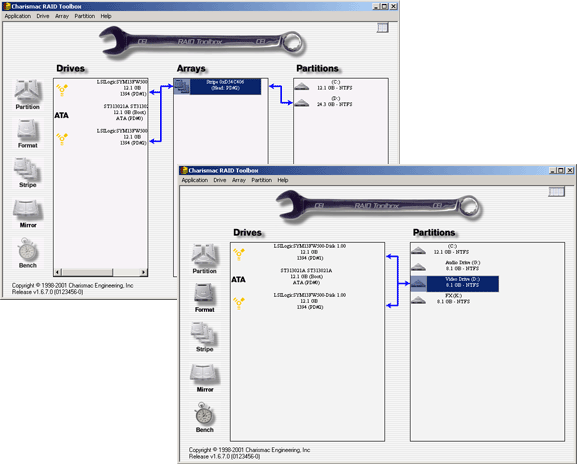The height and width of the screenshot is (464, 577).
Task: Select the Partition tool in back window
Action: tap(28, 95)
